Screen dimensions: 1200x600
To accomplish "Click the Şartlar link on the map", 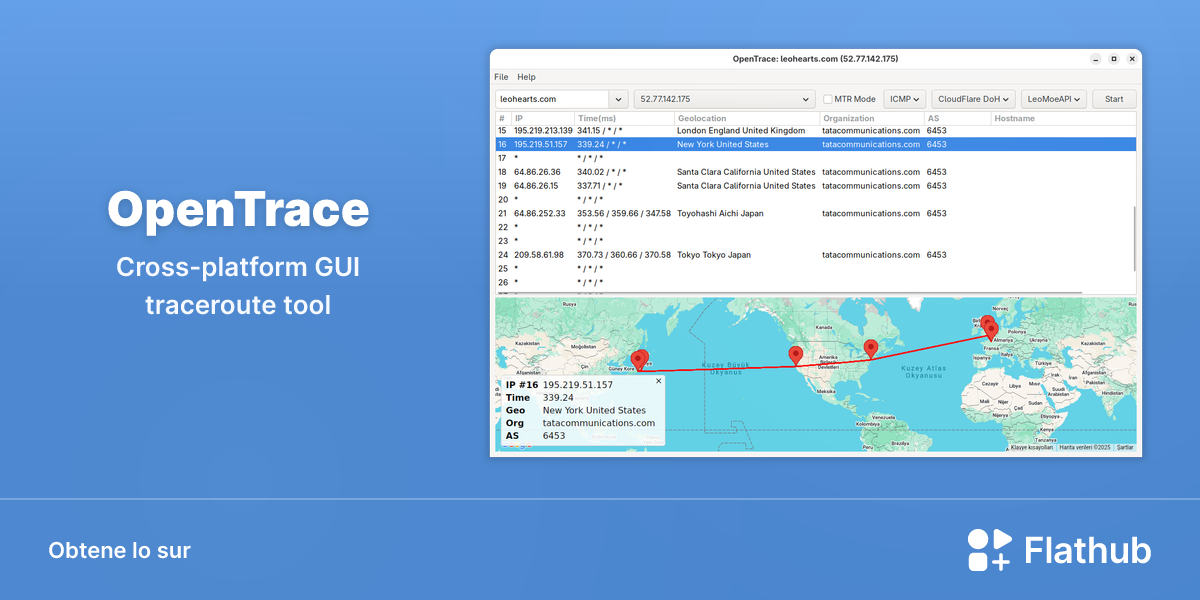I will (1125, 448).
